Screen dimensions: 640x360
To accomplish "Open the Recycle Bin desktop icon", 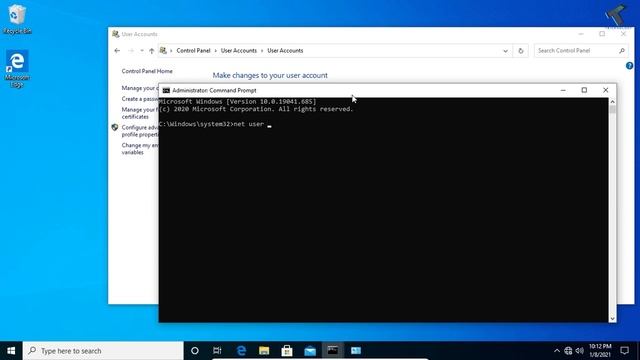I will pos(17,19).
